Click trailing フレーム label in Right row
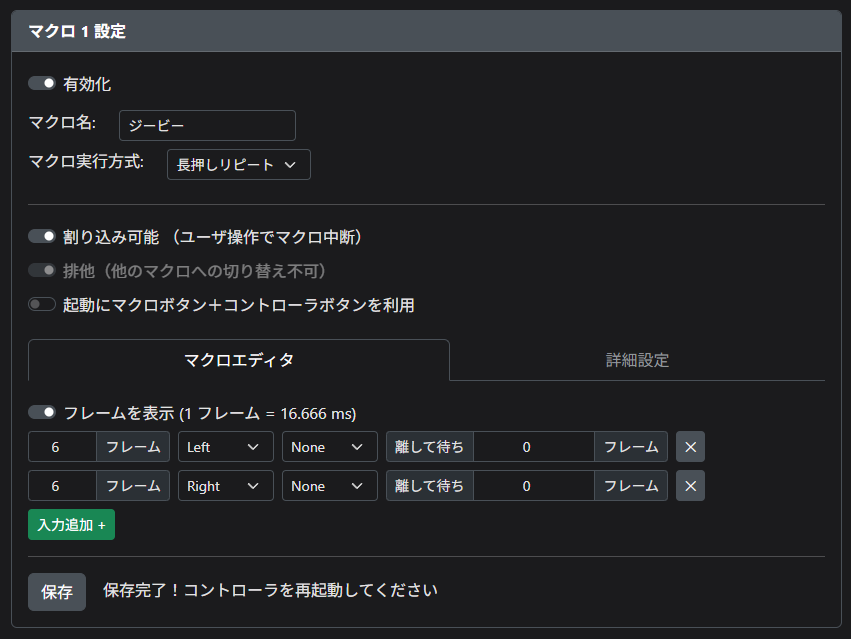 pos(631,486)
